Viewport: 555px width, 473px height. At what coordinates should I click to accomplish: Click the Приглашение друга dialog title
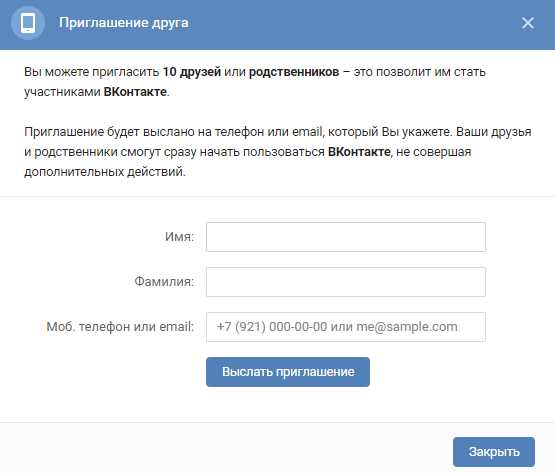[x=124, y=23]
